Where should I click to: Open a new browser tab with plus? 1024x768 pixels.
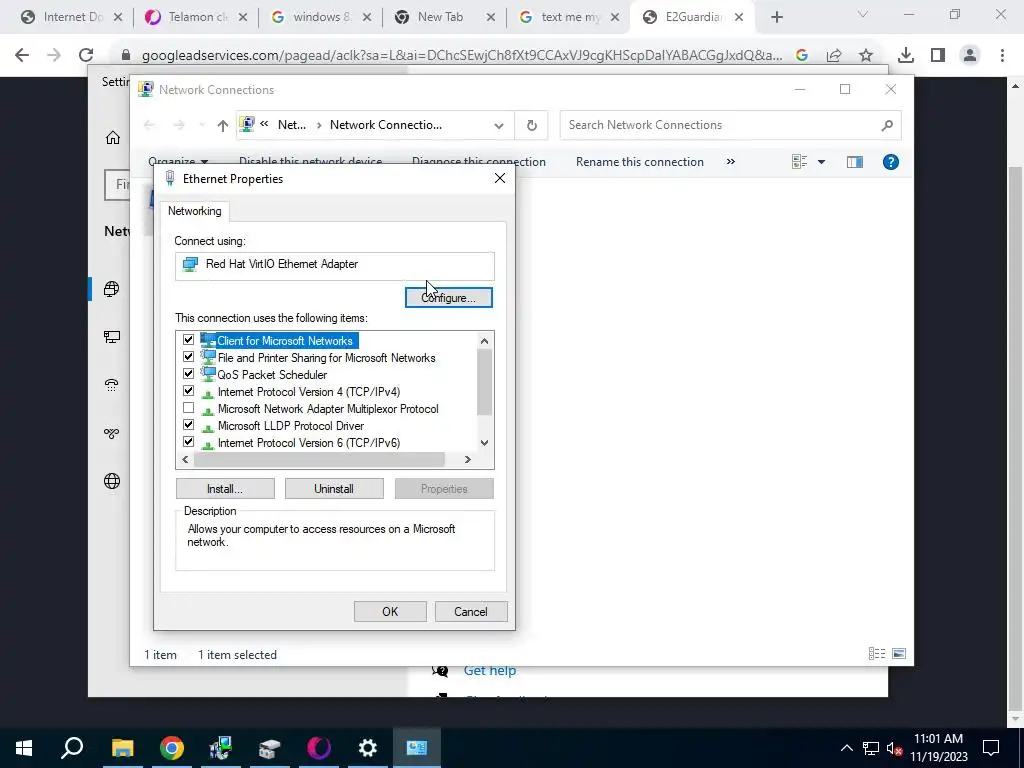[x=776, y=18]
